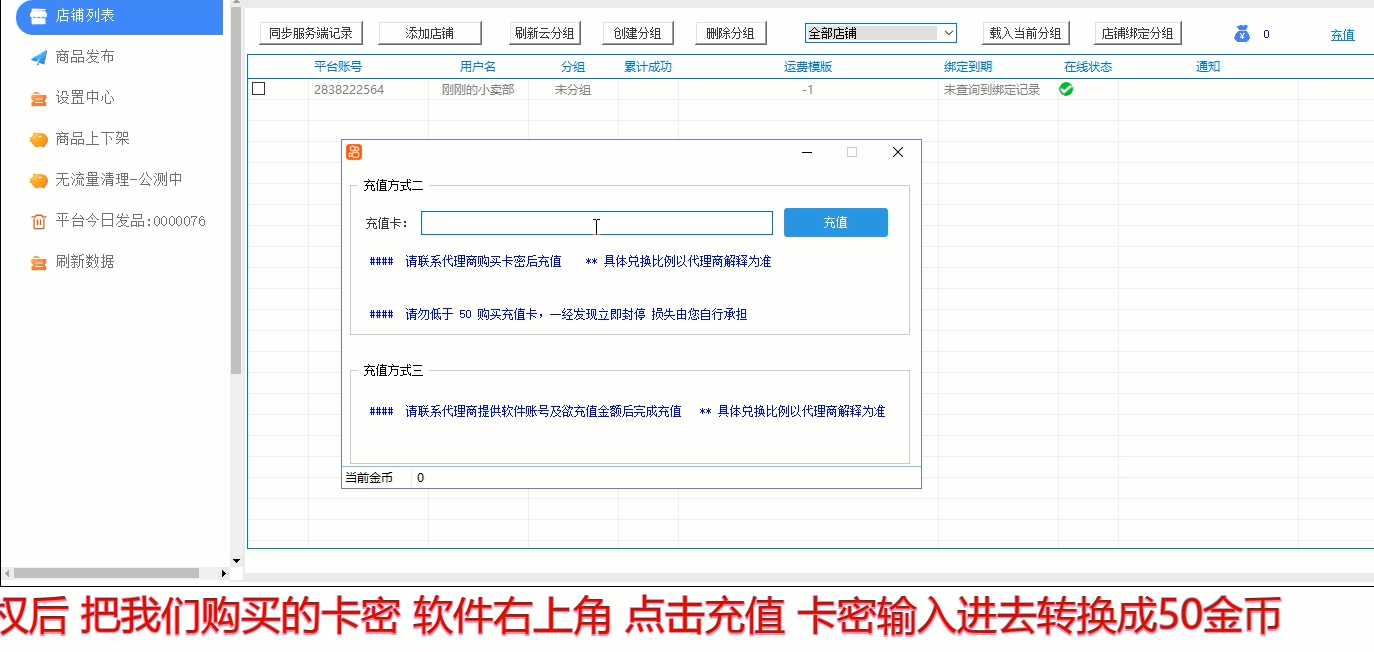This screenshot has height=652, width=1374.
Task: Click the 商品上下架 piggy bank icon
Action: click(x=38, y=139)
